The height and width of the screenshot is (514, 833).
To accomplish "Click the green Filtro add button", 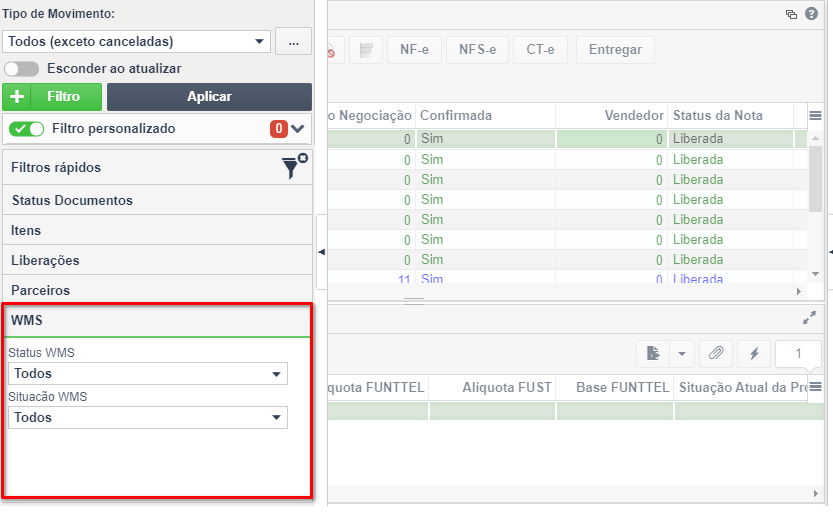I will (52, 97).
